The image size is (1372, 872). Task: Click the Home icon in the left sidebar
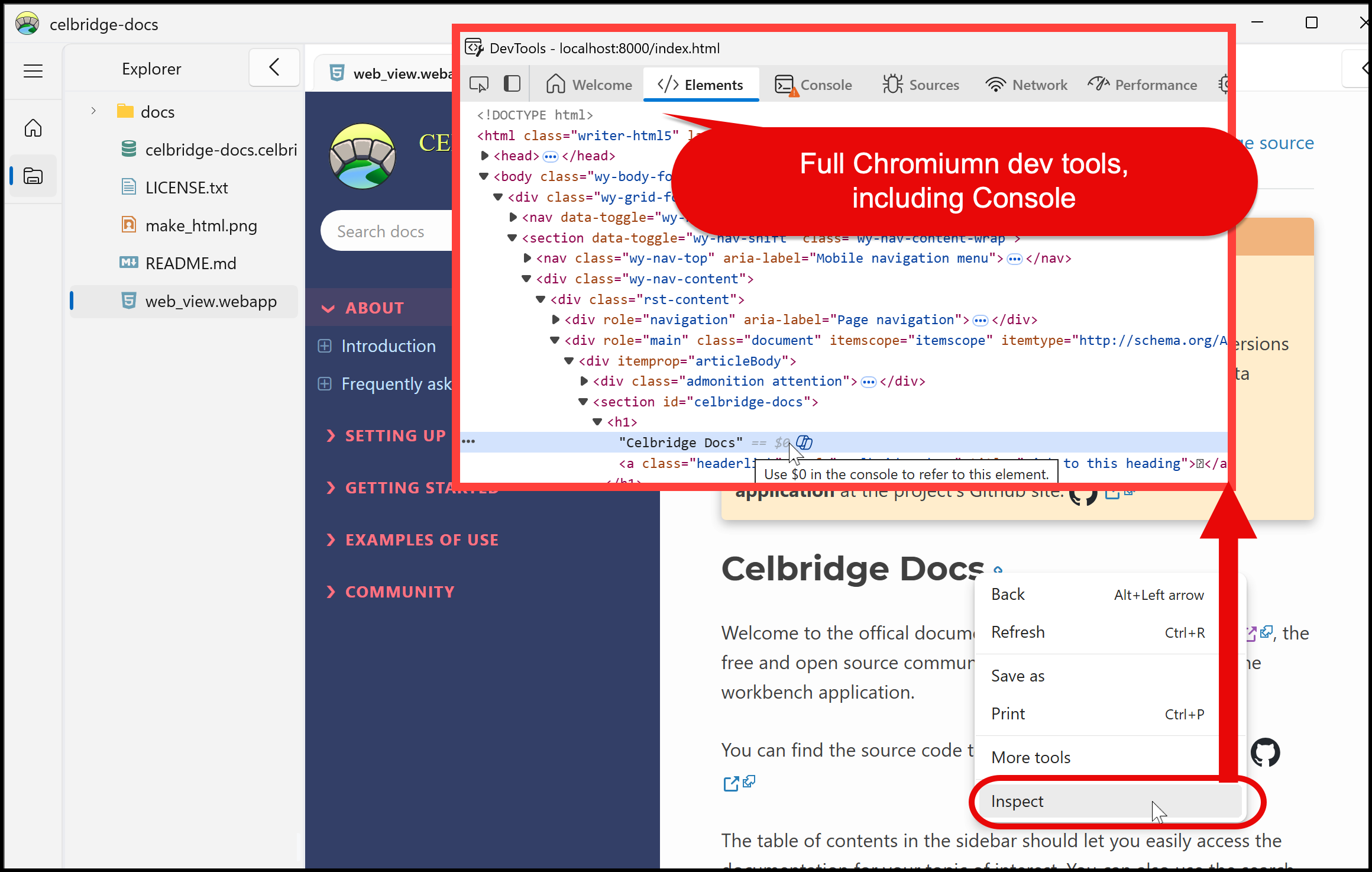(33, 127)
